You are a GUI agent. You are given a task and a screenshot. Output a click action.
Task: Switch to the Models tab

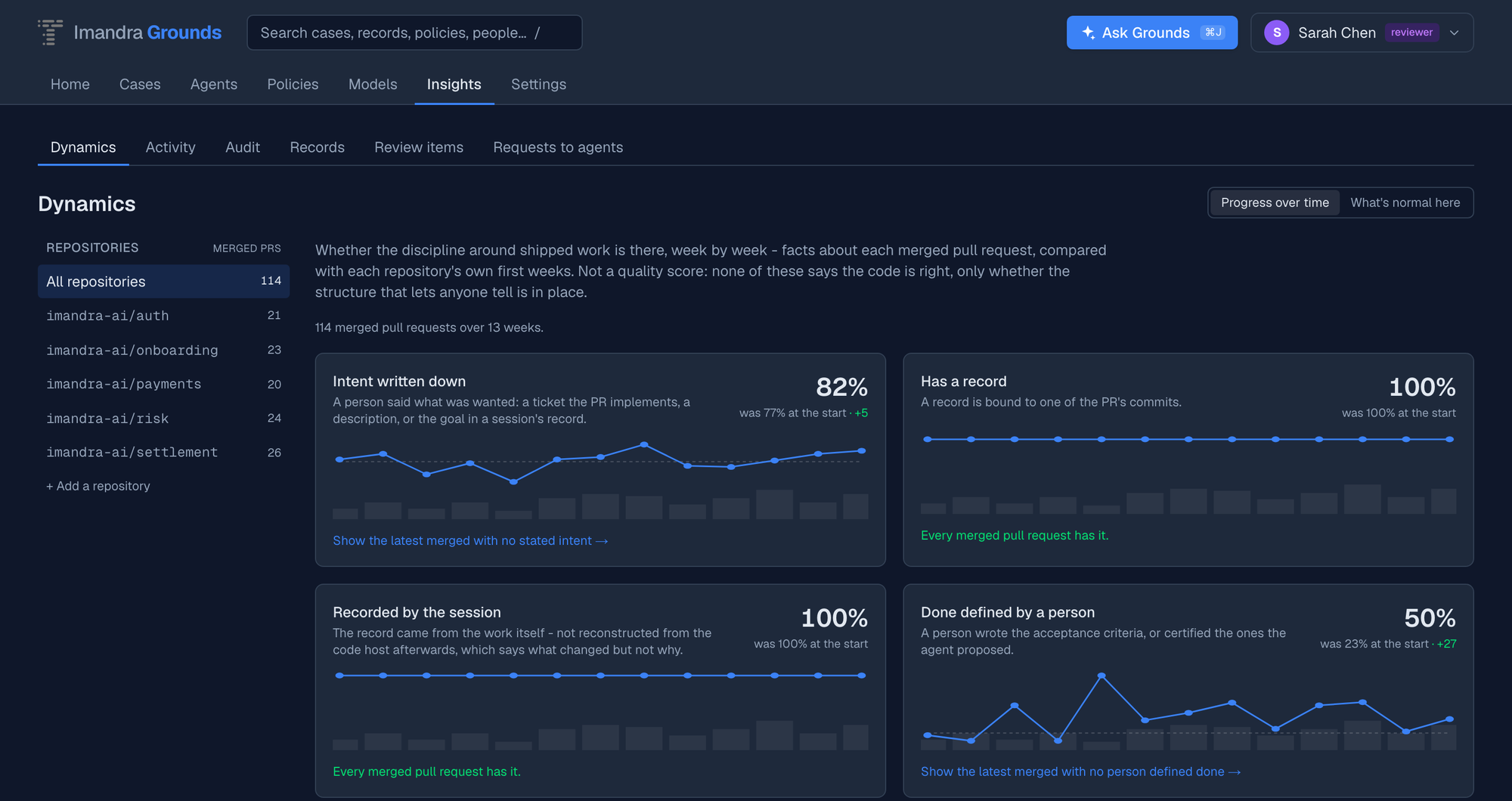pos(373,84)
